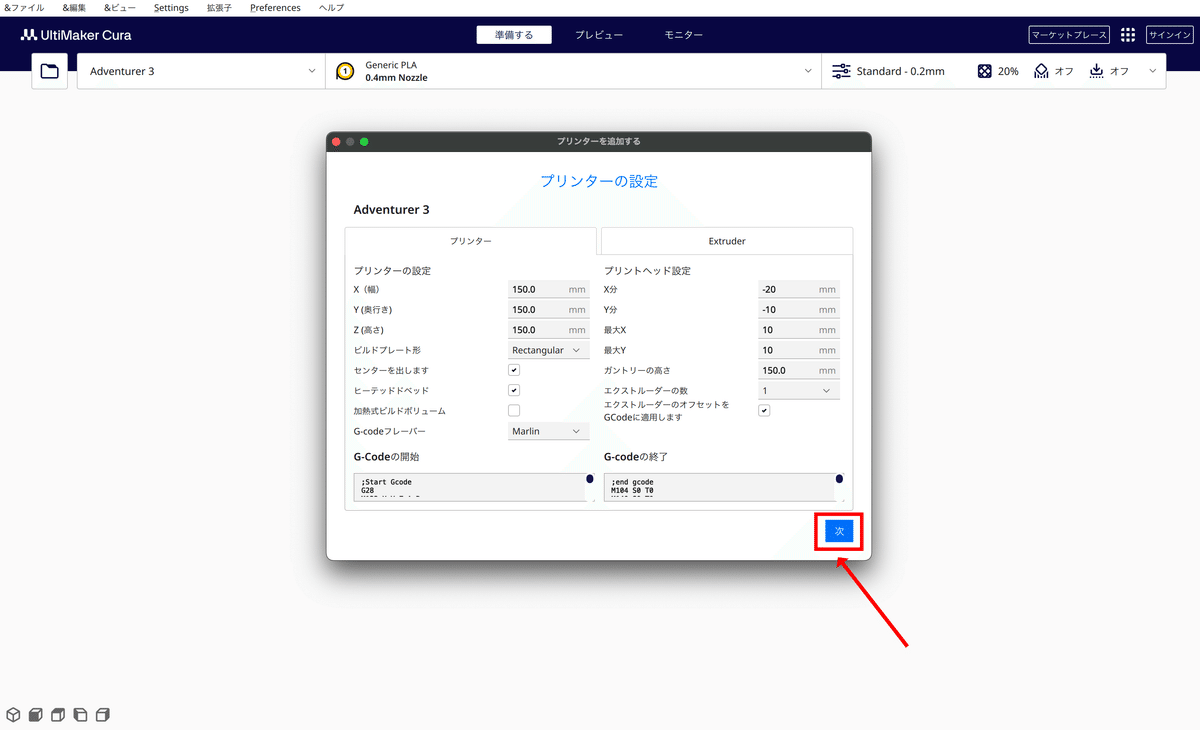Open the Settings menu

[x=171, y=8]
